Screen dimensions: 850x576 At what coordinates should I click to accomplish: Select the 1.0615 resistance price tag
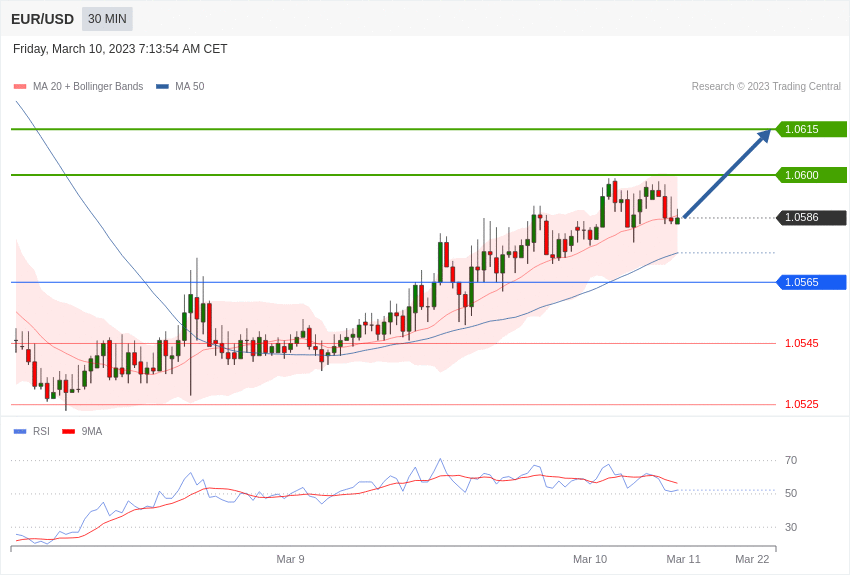point(812,130)
